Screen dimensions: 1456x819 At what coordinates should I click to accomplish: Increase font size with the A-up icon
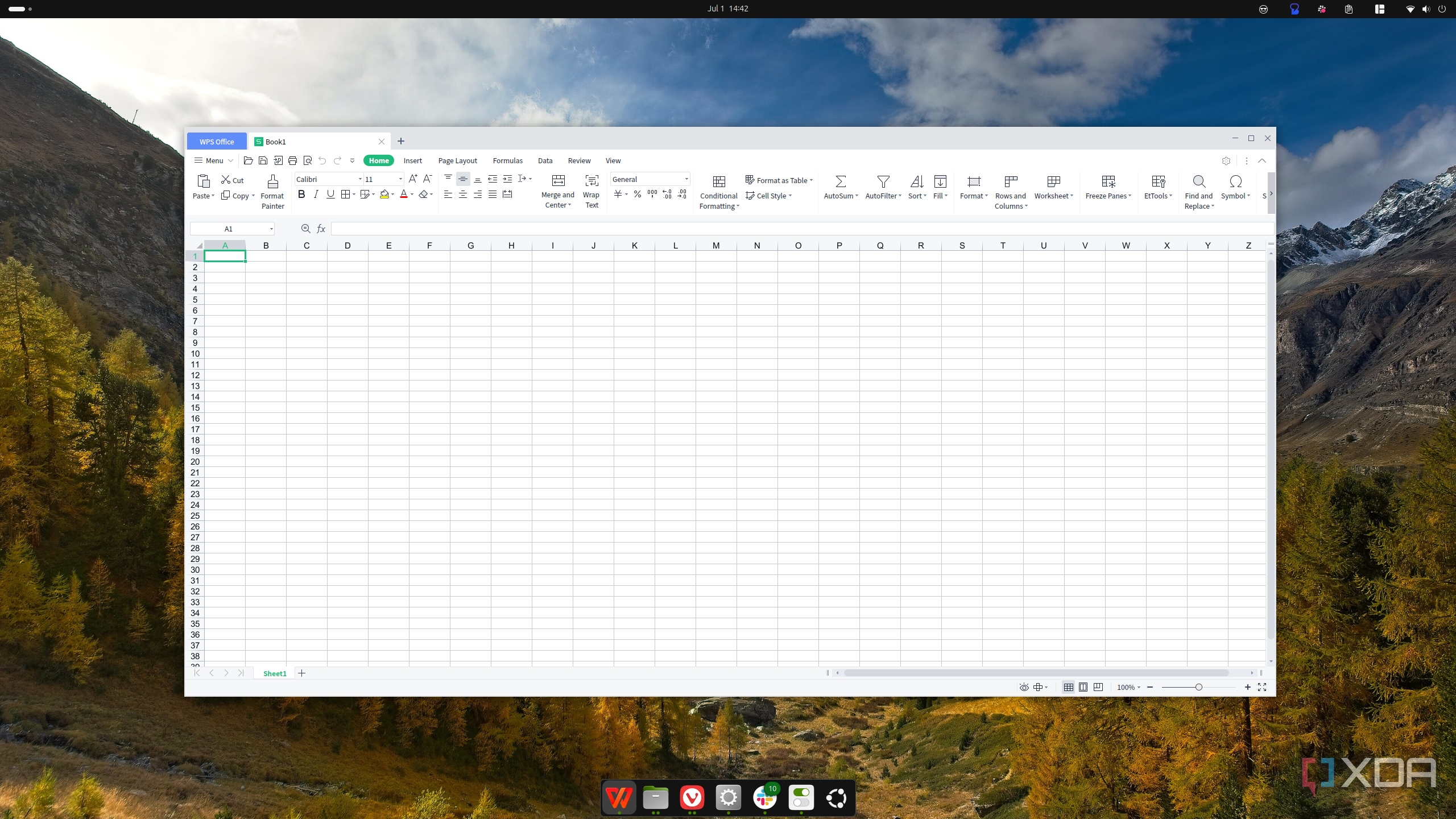click(x=413, y=179)
